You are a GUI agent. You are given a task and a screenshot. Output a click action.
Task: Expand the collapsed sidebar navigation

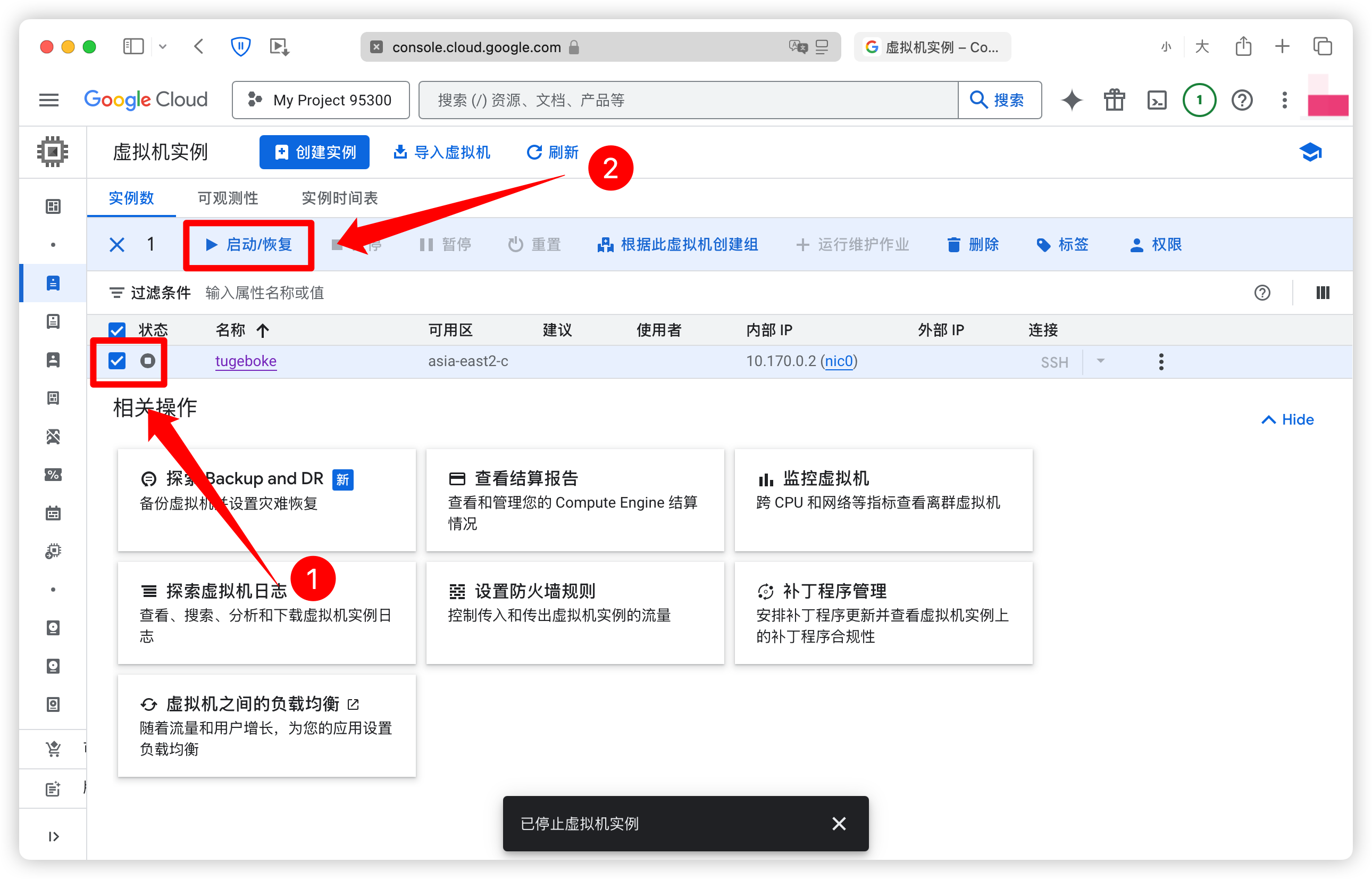click(x=53, y=836)
